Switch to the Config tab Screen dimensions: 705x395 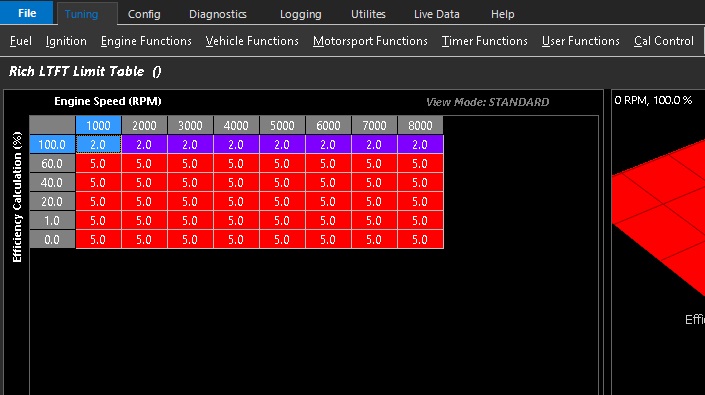[x=144, y=14]
